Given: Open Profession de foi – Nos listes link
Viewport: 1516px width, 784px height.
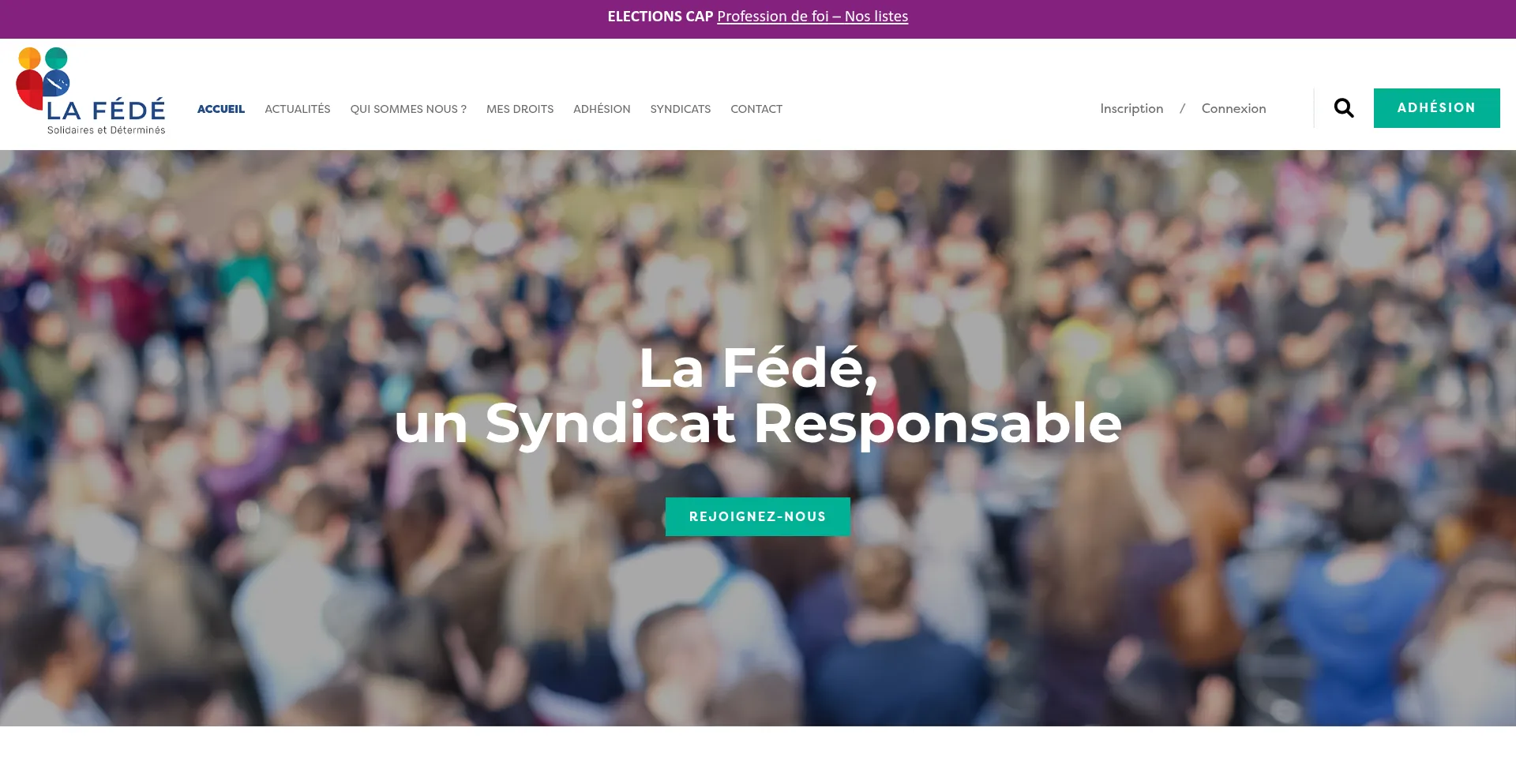Looking at the screenshot, I should pyautogui.click(x=812, y=17).
